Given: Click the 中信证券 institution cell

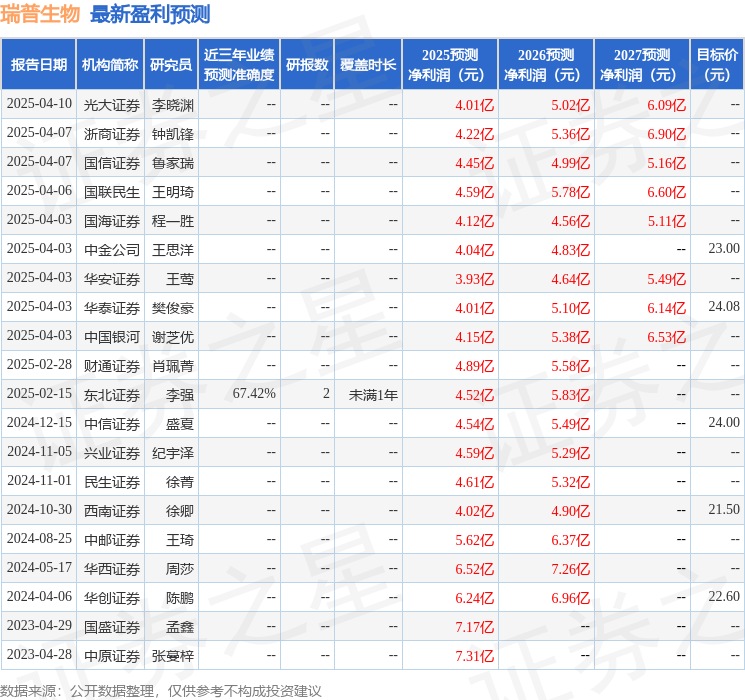Looking at the screenshot, I should [x=112, y=424].
